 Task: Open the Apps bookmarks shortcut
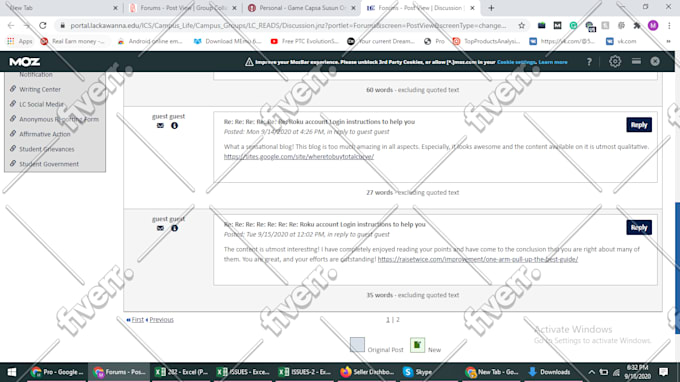(x=20, y=41)
